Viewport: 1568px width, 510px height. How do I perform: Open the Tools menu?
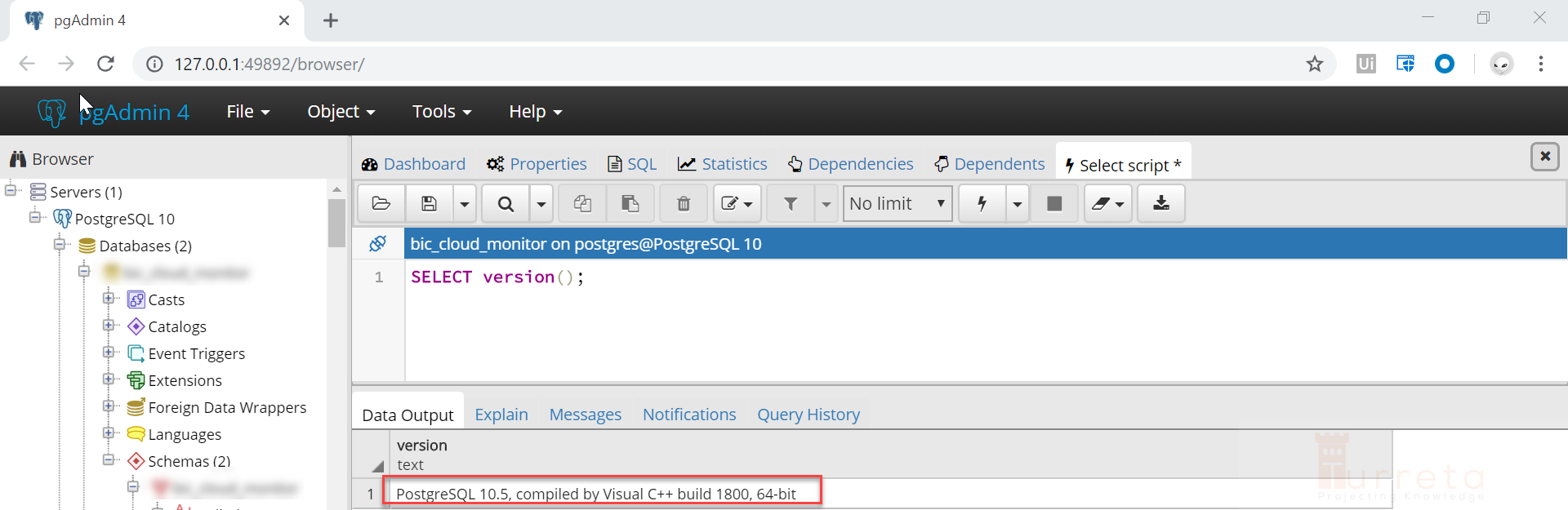pyautogui.click(x=442, y=111)
